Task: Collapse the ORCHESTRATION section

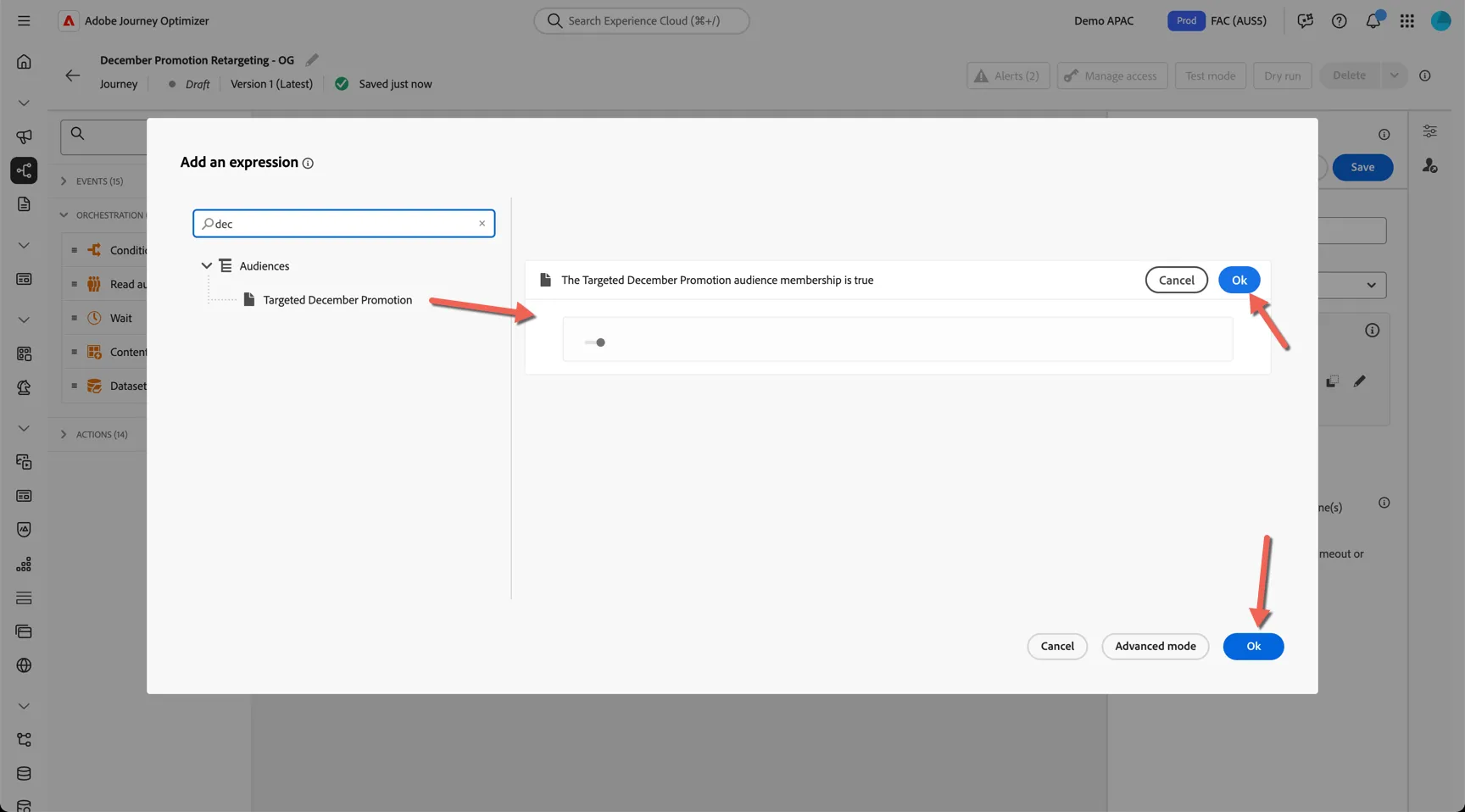Action: click(64, 215)
